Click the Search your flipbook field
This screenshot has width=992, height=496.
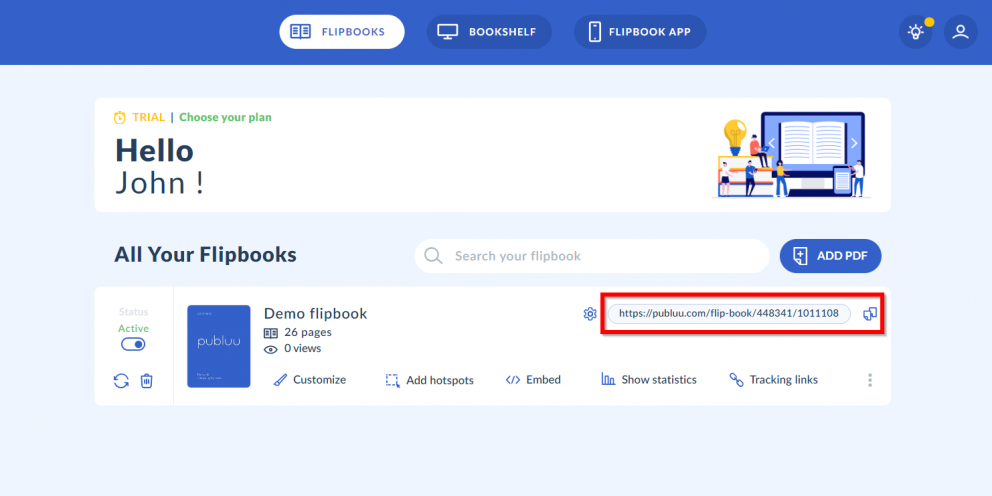[600, 256]
